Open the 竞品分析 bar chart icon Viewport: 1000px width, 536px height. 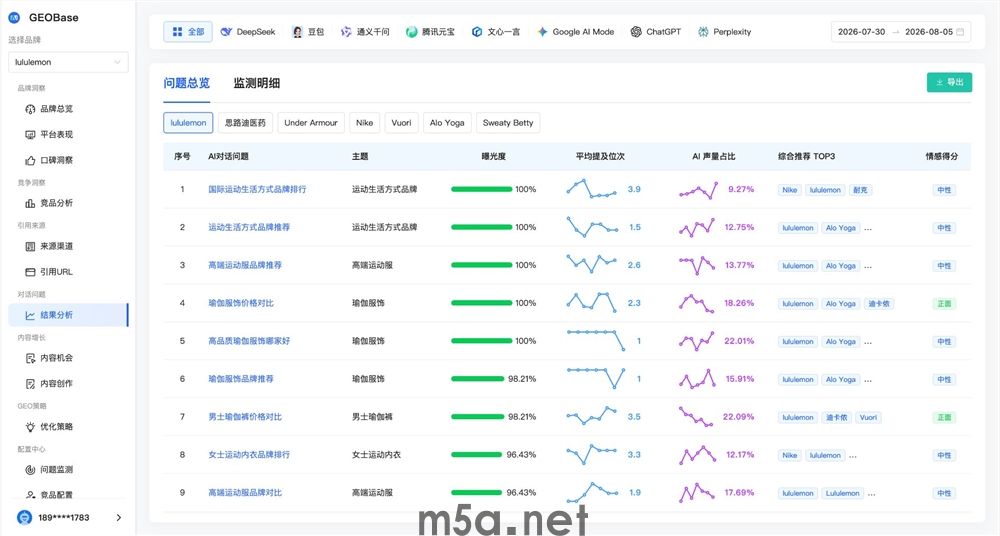(30, 203)
